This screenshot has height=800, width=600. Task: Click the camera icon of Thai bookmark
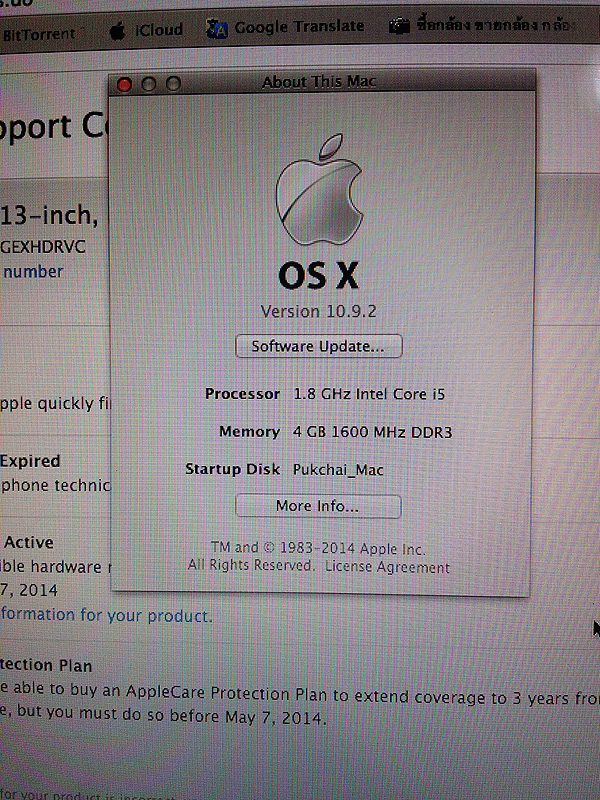pyautogui.click(x=401, y=27)
